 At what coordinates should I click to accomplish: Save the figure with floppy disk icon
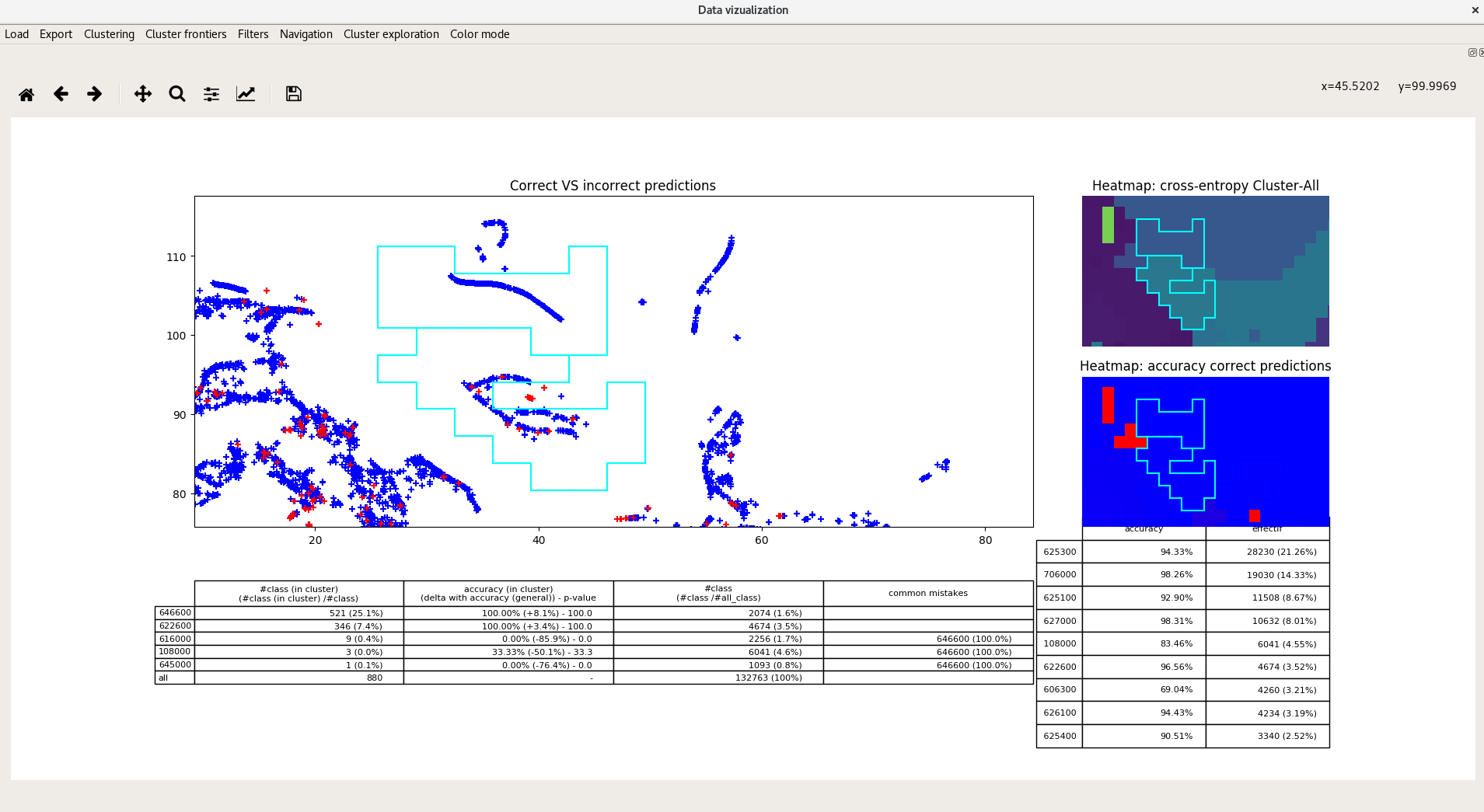coord(294,94)
